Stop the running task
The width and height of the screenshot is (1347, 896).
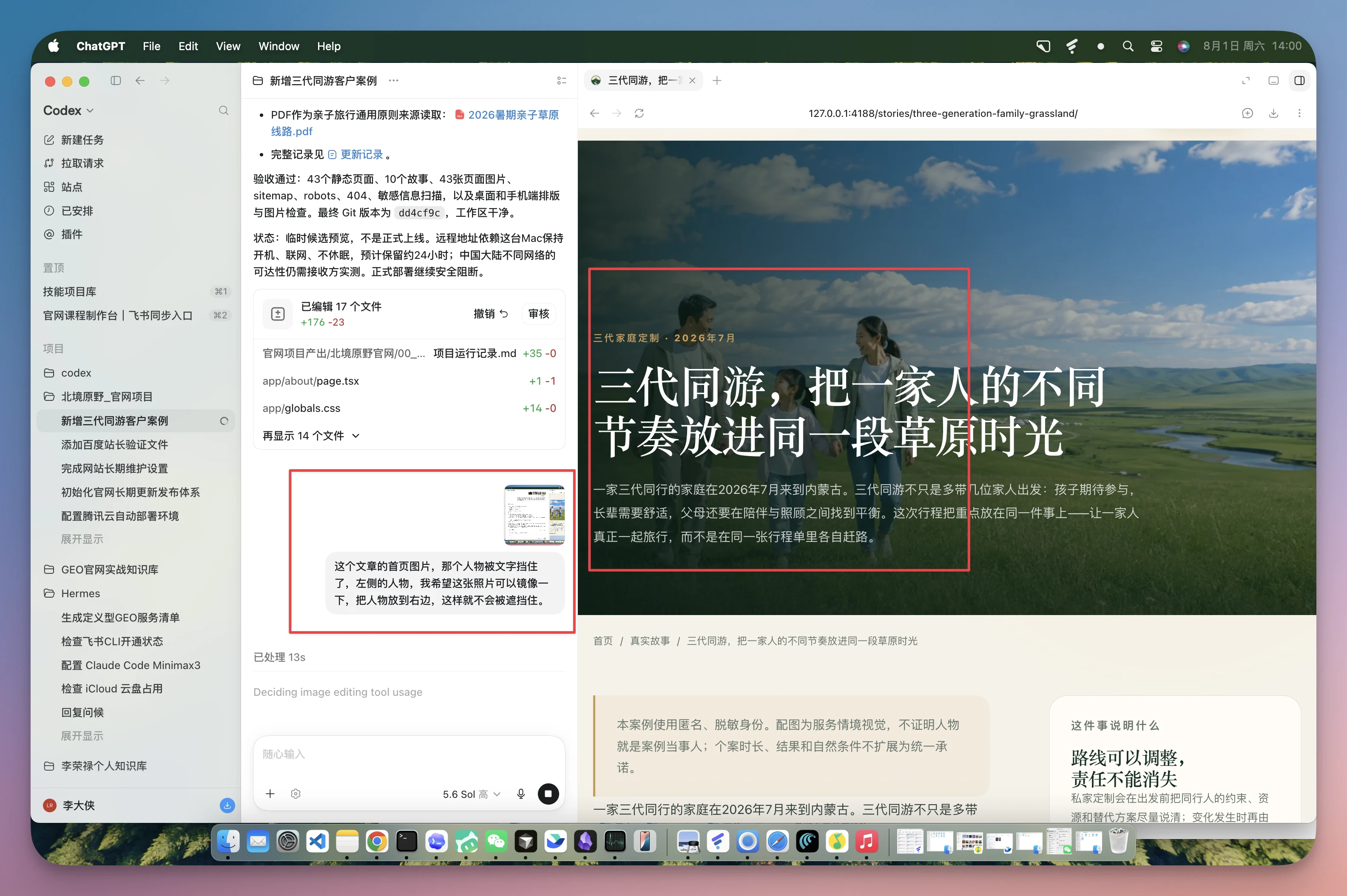(548, 794)
